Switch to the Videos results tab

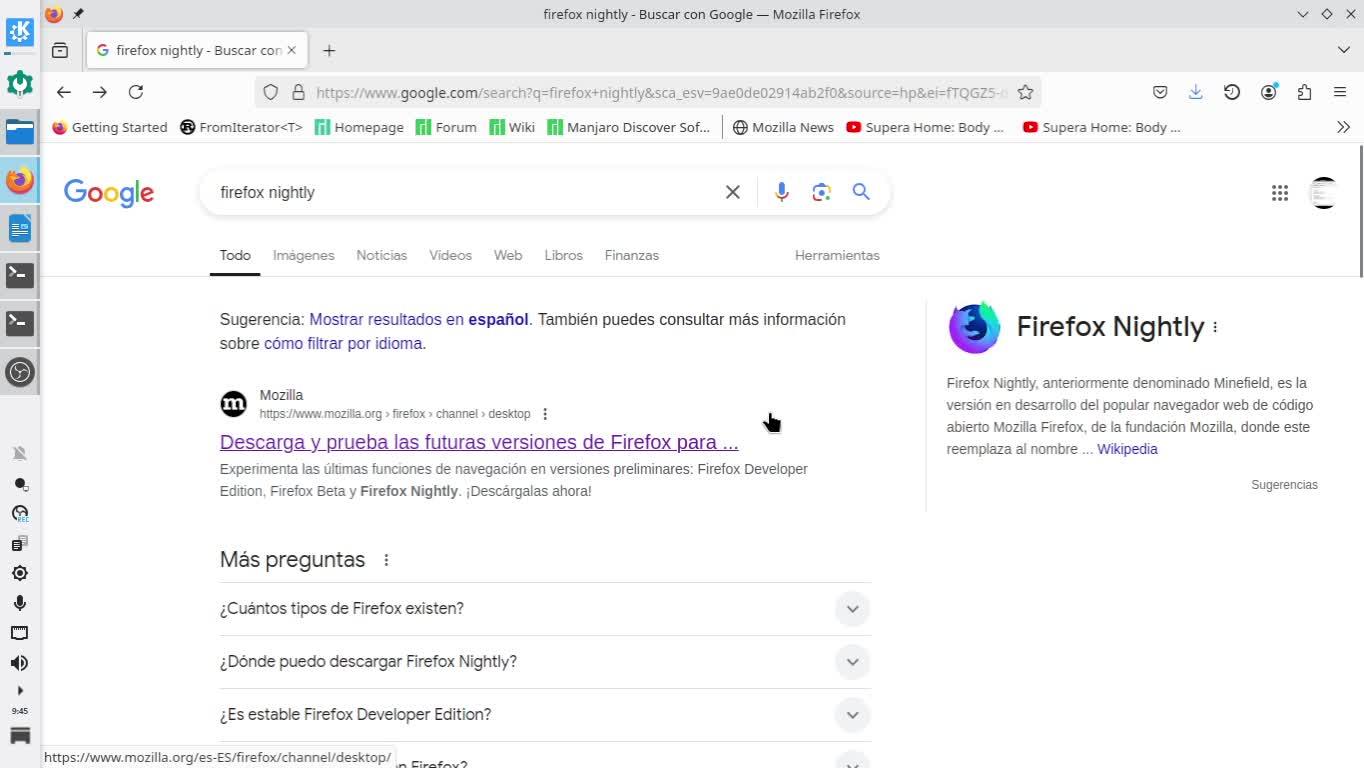point(450,255)
